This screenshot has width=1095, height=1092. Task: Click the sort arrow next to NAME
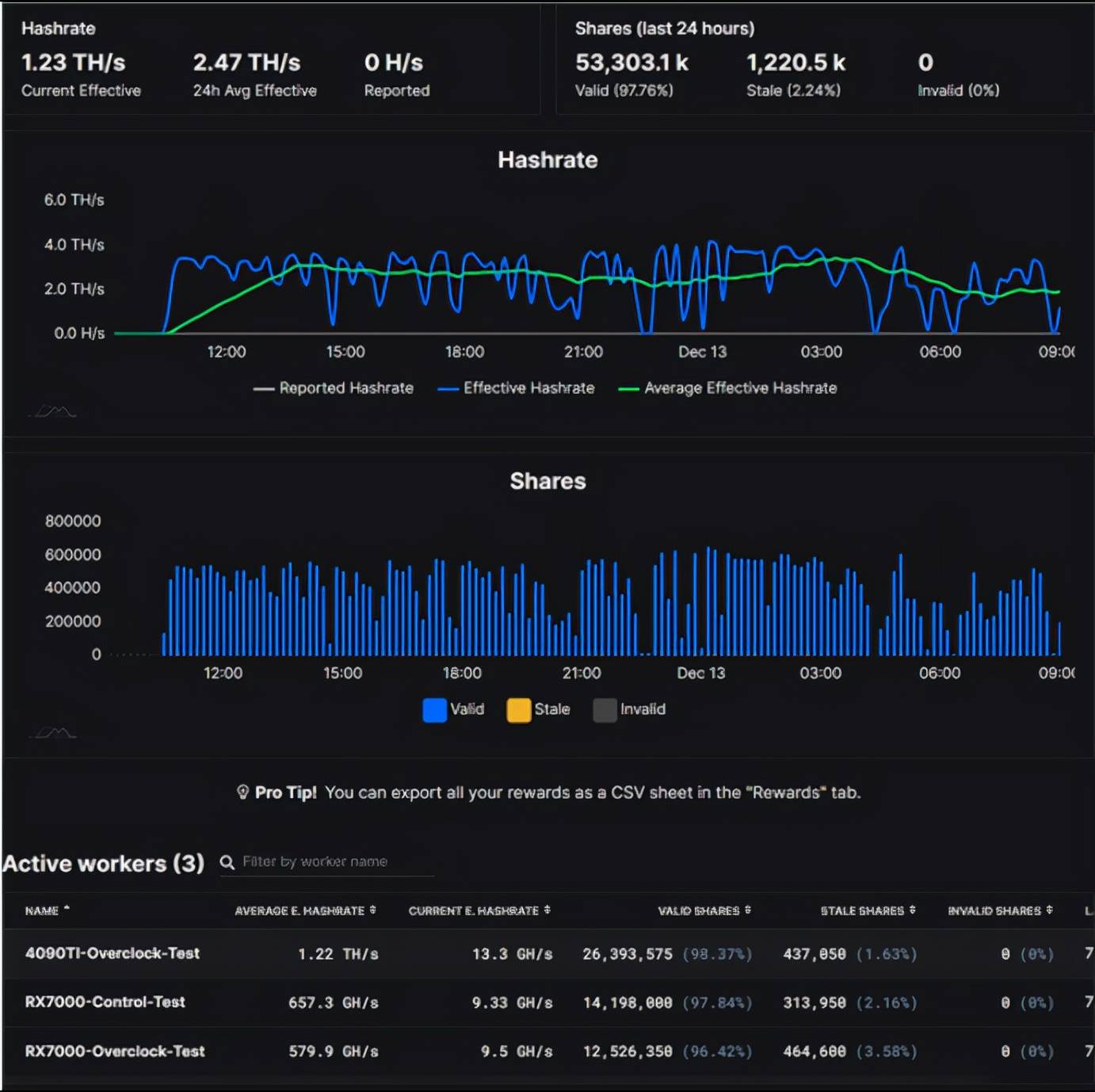point(67,909)
